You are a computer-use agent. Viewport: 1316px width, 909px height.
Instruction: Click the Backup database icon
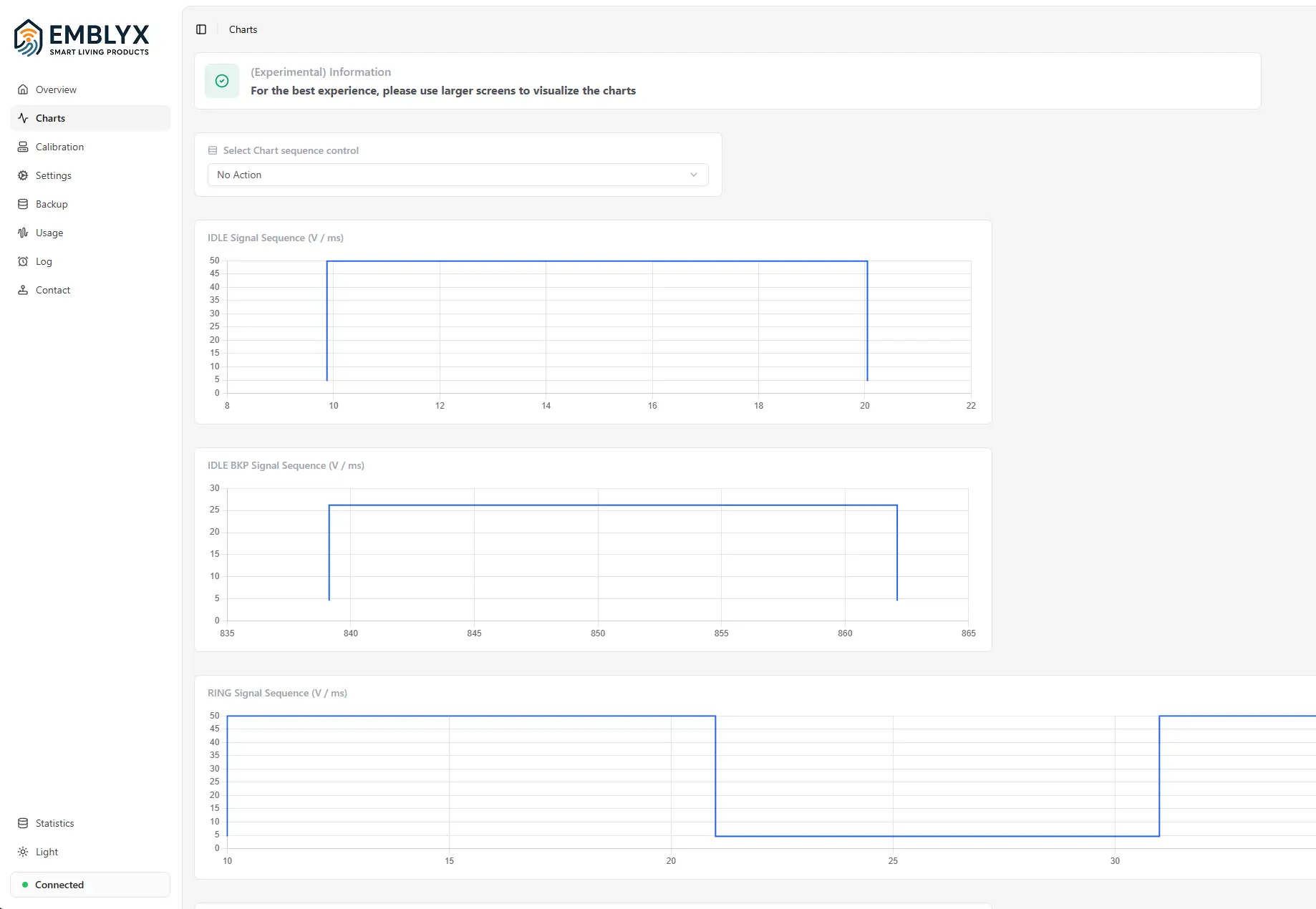click(23, 204)
